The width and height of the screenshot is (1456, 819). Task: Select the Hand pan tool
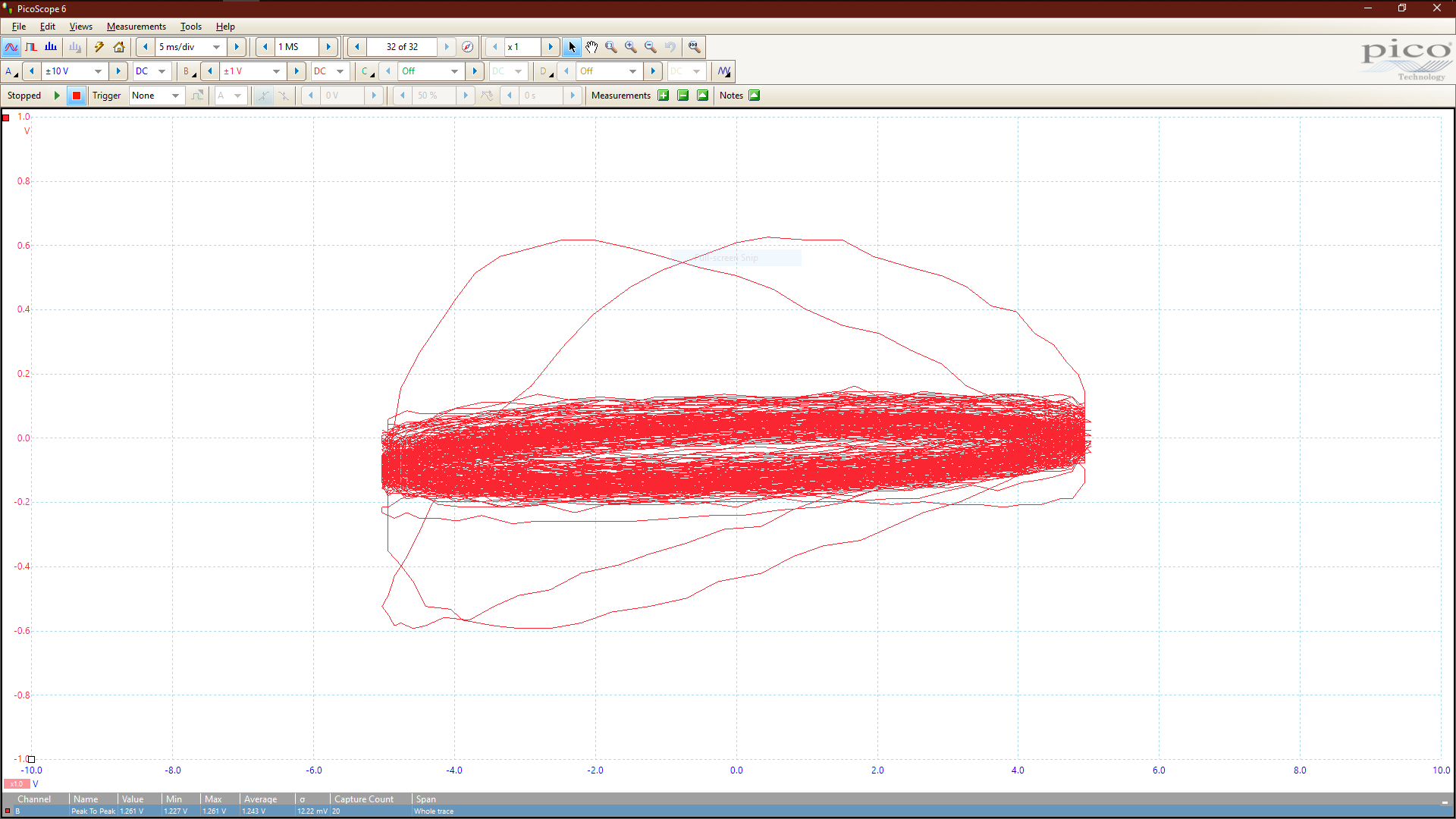coord(591,47)
